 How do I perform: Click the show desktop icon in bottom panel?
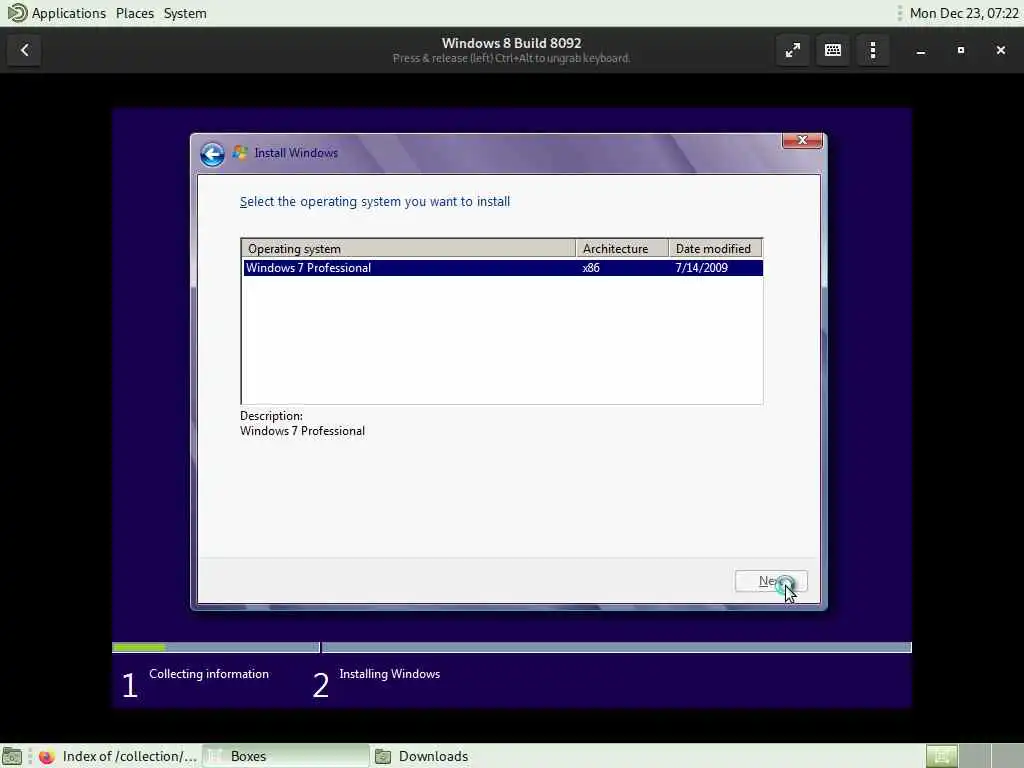point(12,756)
